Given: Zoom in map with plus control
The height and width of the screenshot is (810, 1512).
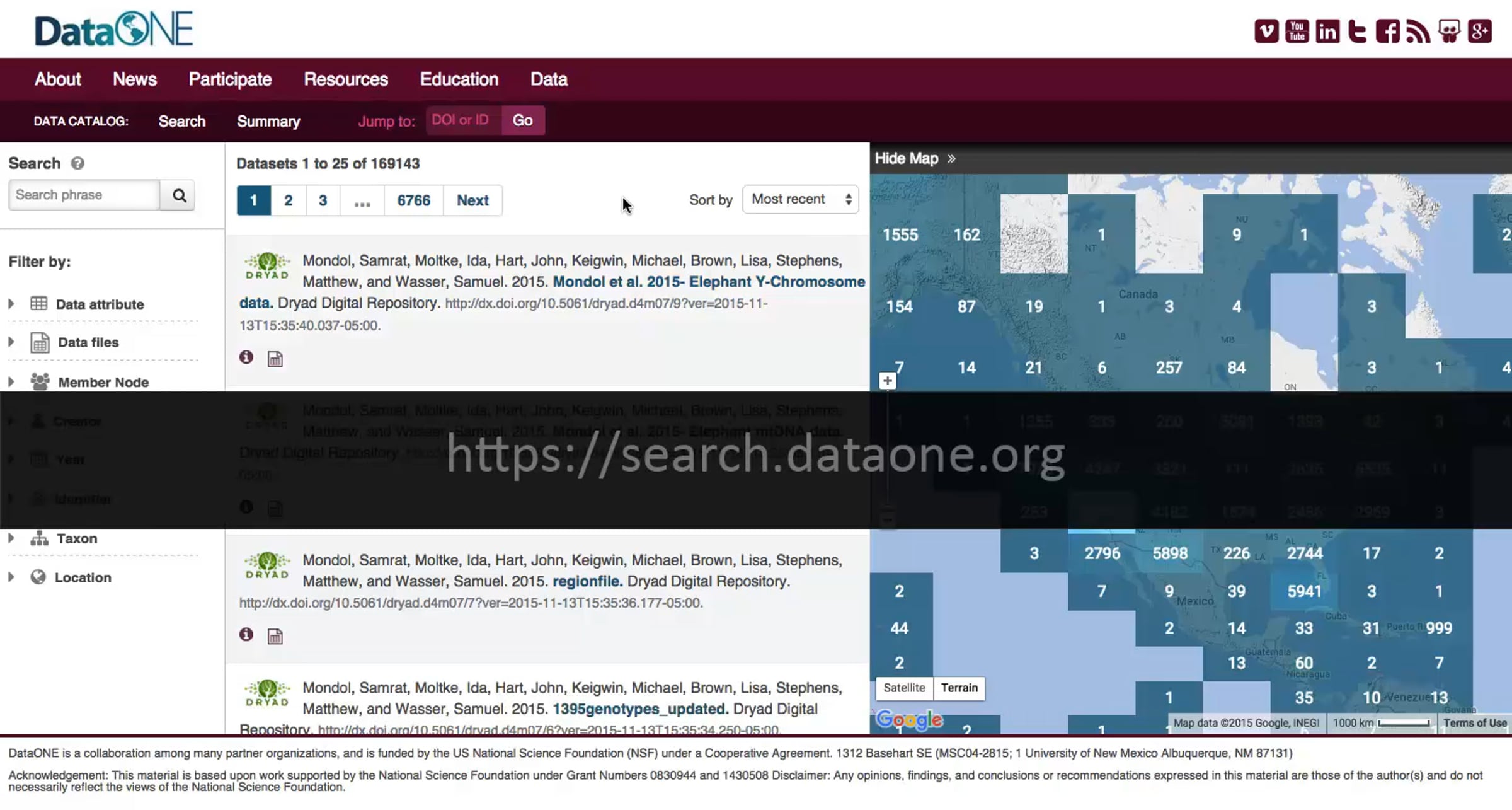Looking at the screenshot, I should coord(887,381).
